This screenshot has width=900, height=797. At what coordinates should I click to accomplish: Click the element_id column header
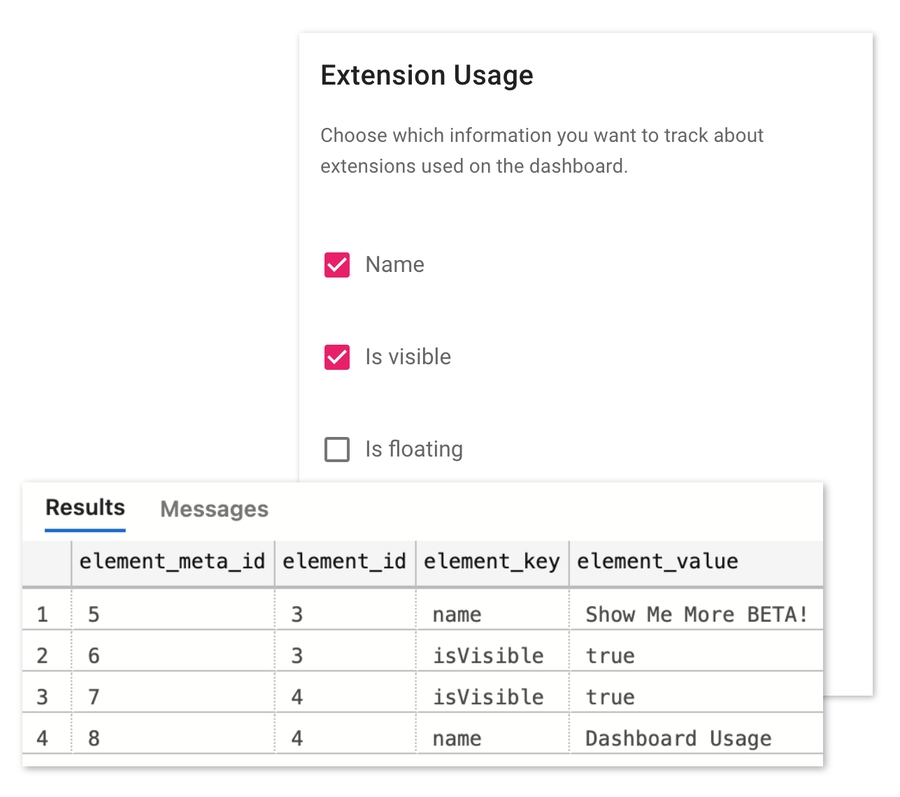(344, 562)
